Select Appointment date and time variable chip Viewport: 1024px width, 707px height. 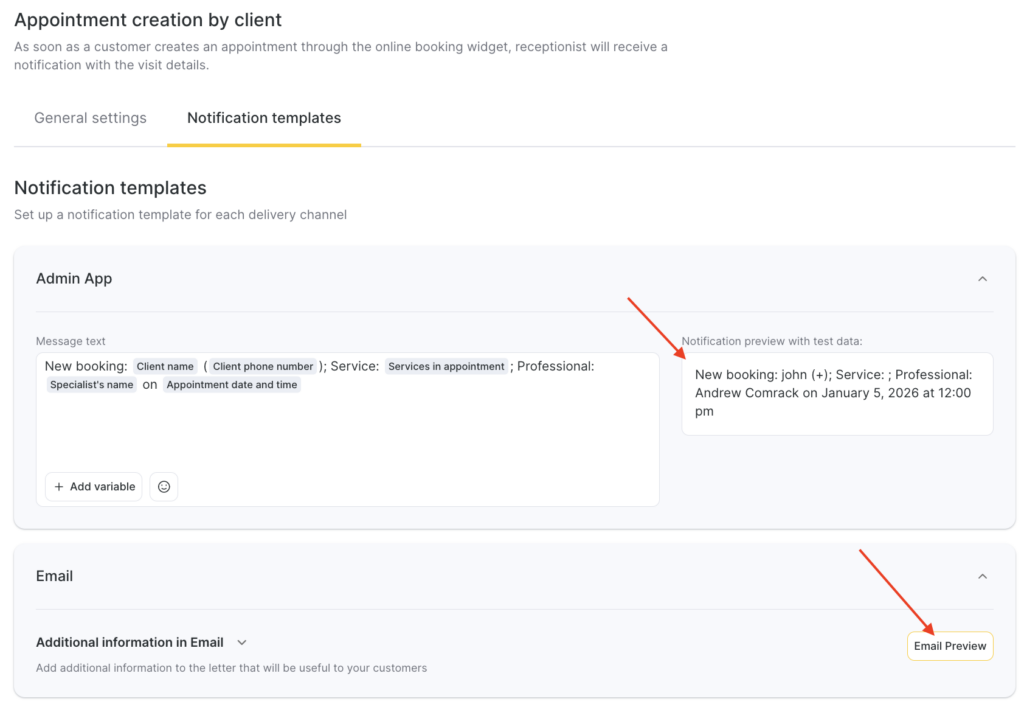pyautogui.click(x=231, y=385)
